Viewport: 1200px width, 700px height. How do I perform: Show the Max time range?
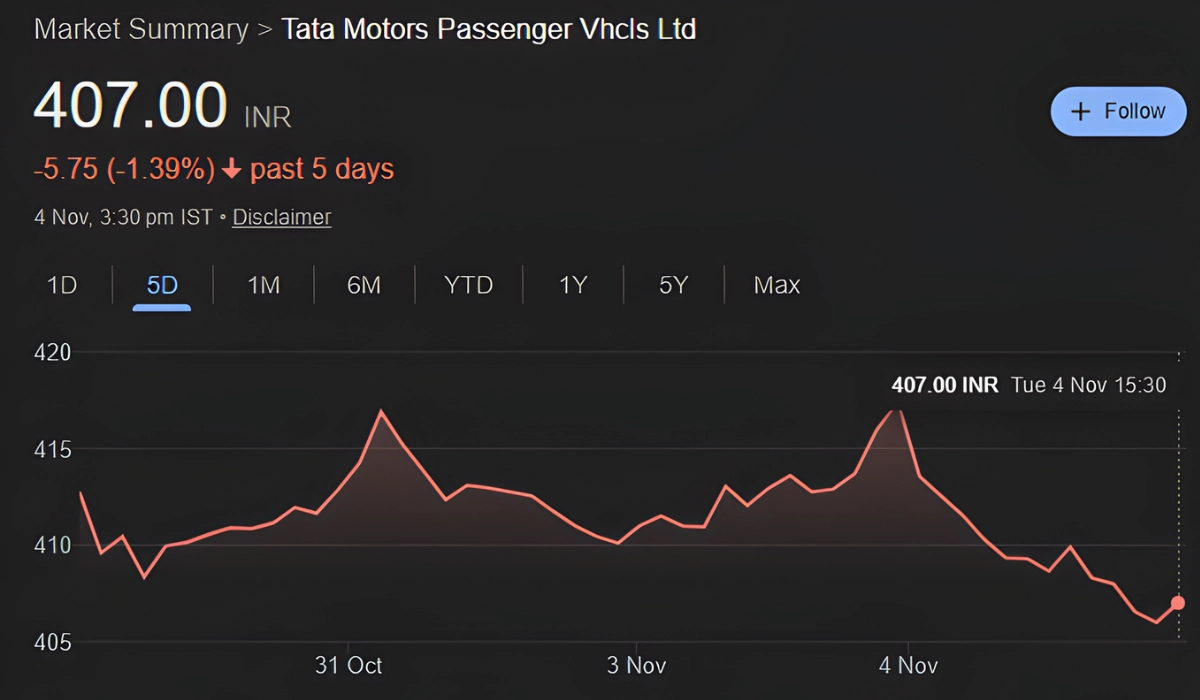(777, 285)
